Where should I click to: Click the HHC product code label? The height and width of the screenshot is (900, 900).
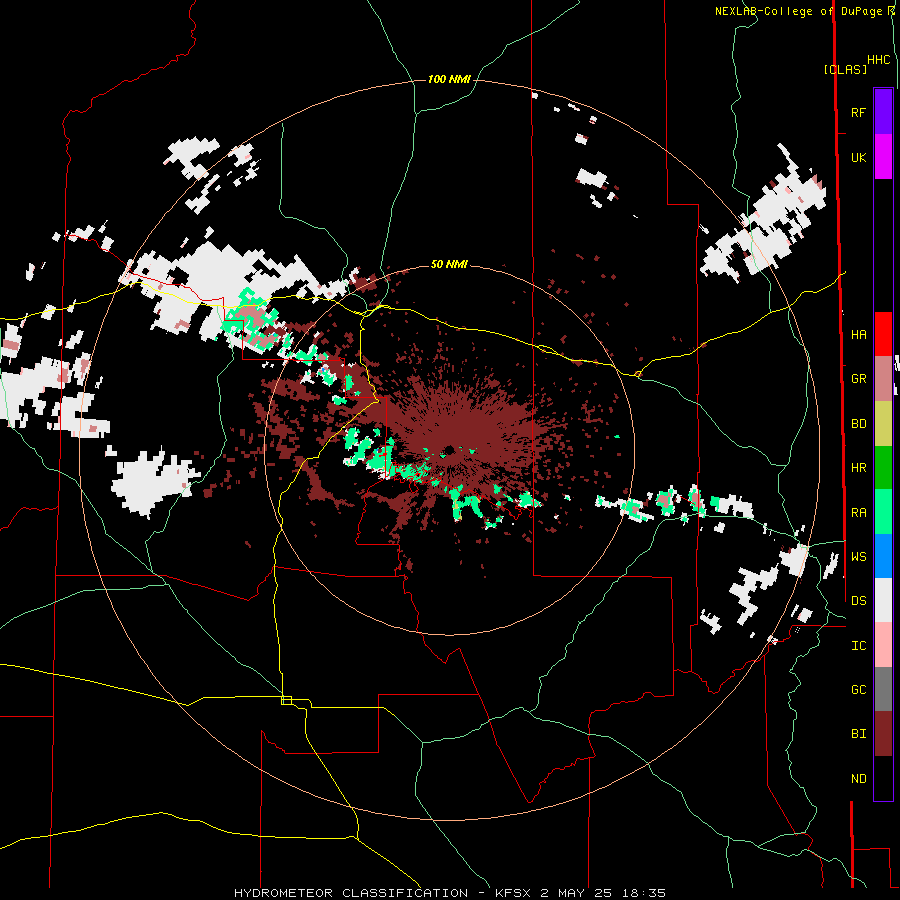(x=879, y=60)
